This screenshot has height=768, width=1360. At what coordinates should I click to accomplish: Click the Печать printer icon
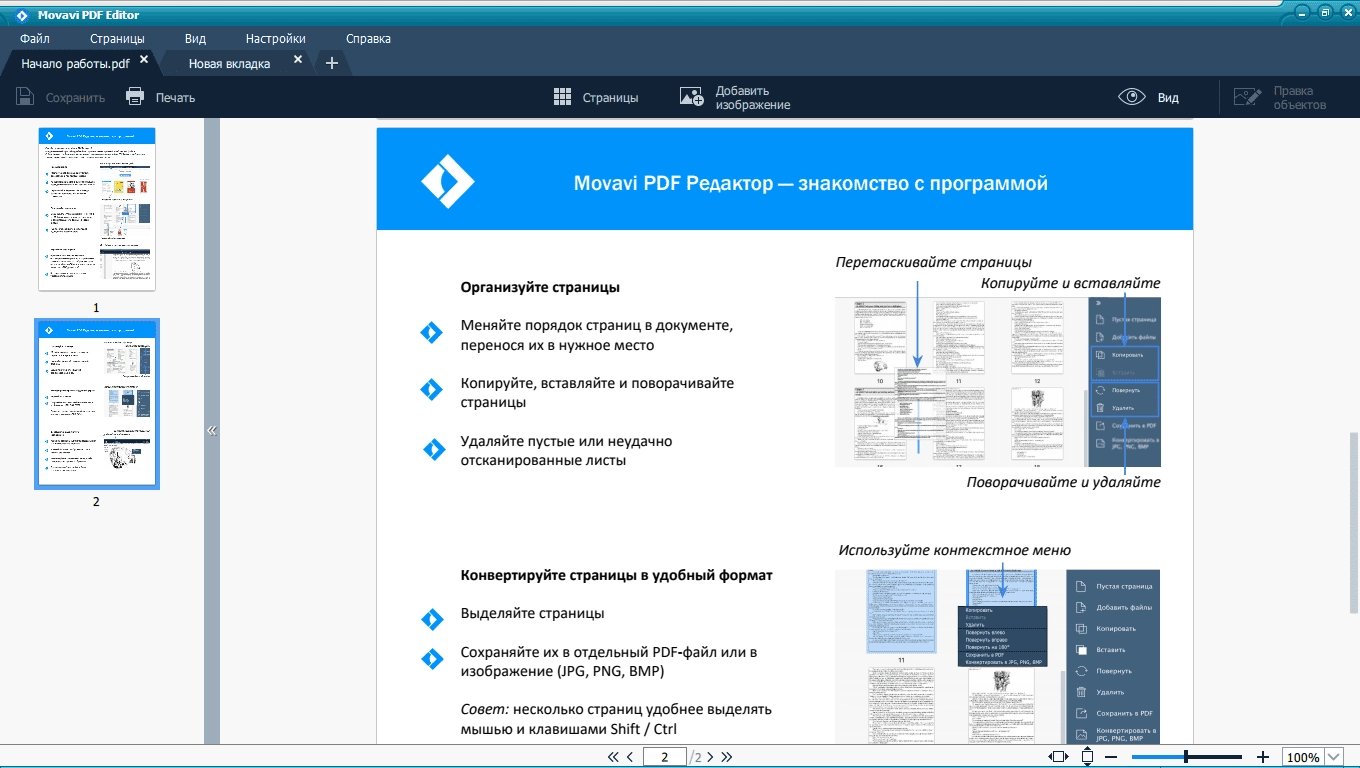135,97
